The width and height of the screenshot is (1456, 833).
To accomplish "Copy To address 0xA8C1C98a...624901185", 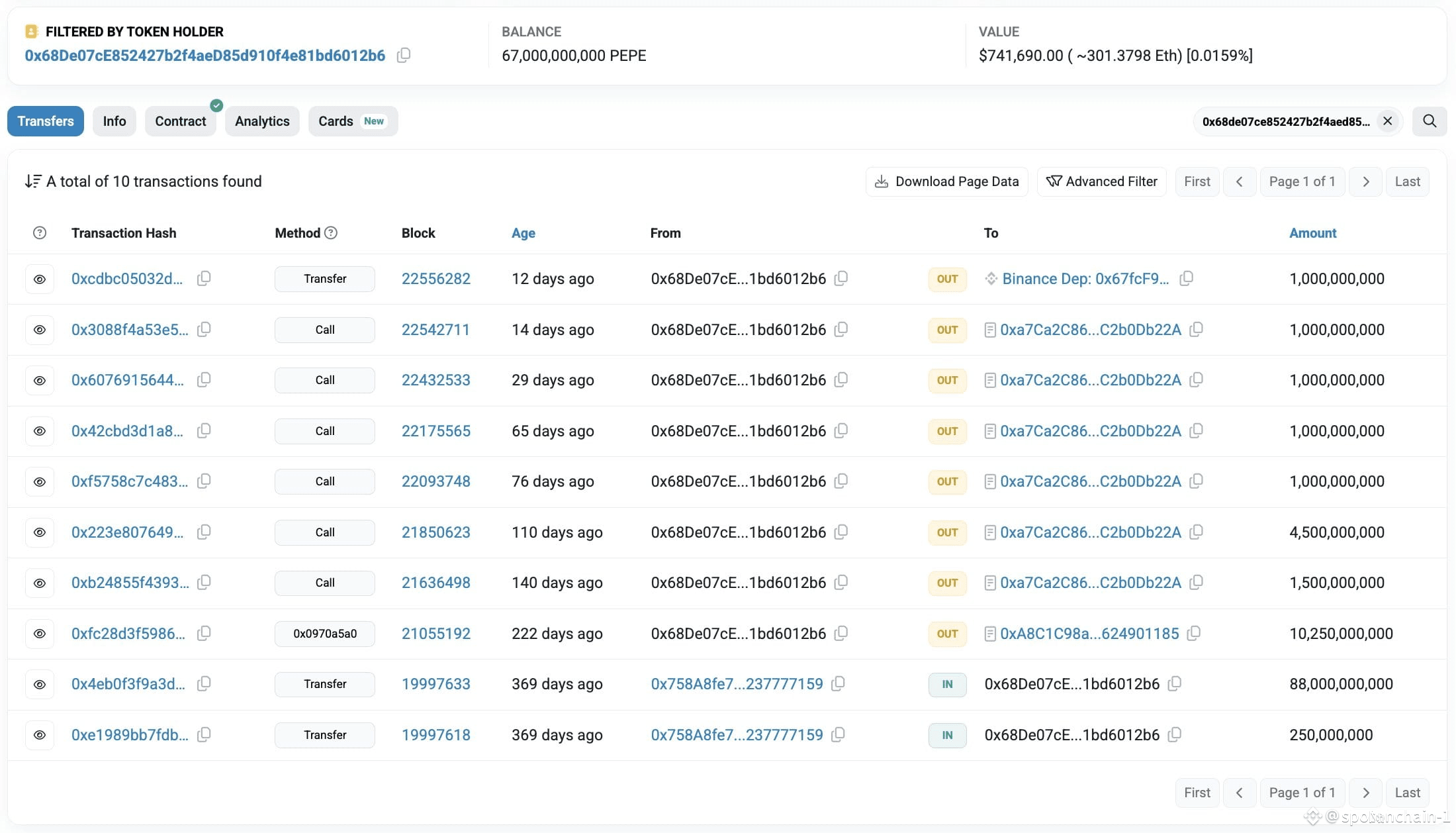I will pos(1194,634).
